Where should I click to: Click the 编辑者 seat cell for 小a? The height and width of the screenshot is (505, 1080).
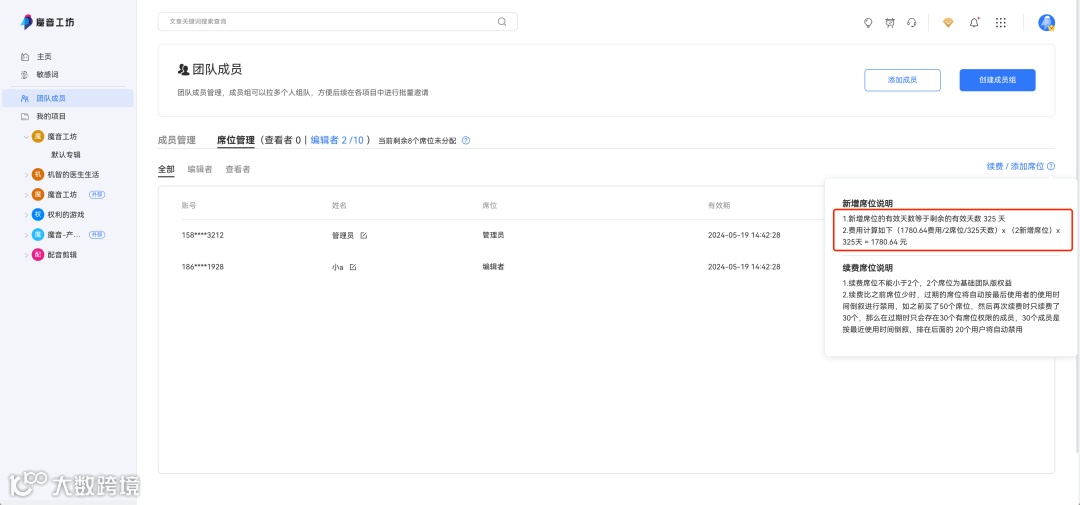[x=493, y=267]
